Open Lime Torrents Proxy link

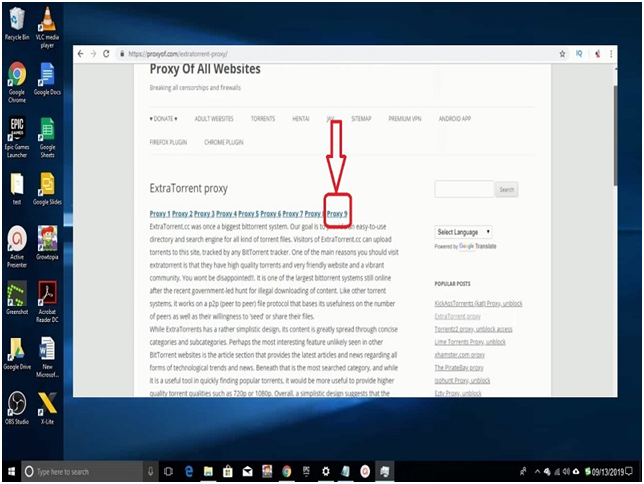tap(470, 342)
